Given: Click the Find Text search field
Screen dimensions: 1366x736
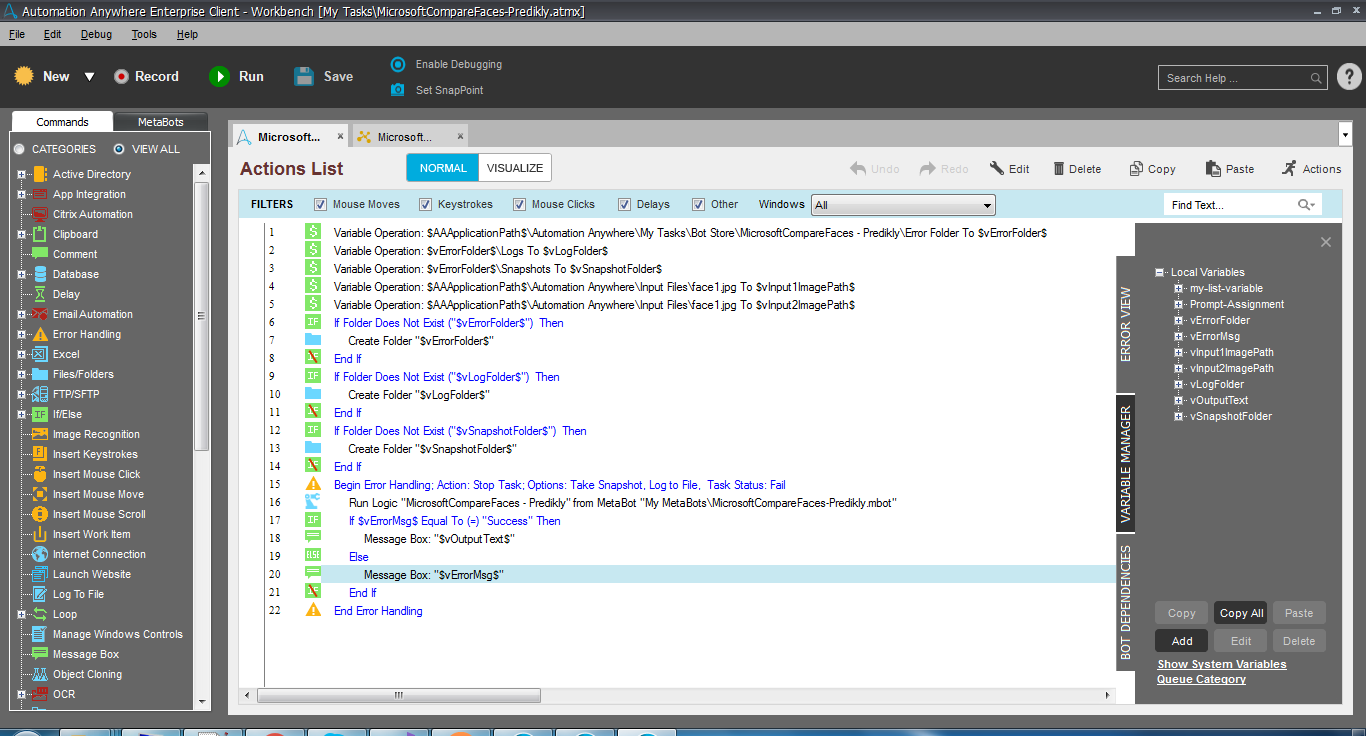Looking at the screenshot, I should click(1230, 205).
